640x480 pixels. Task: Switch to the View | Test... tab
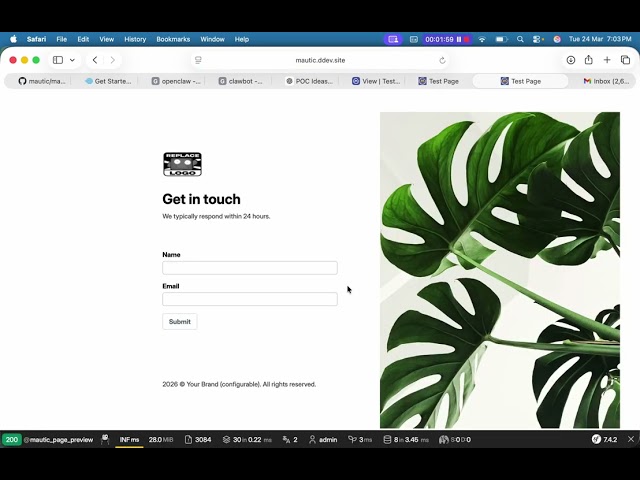(x=376, y=81)
